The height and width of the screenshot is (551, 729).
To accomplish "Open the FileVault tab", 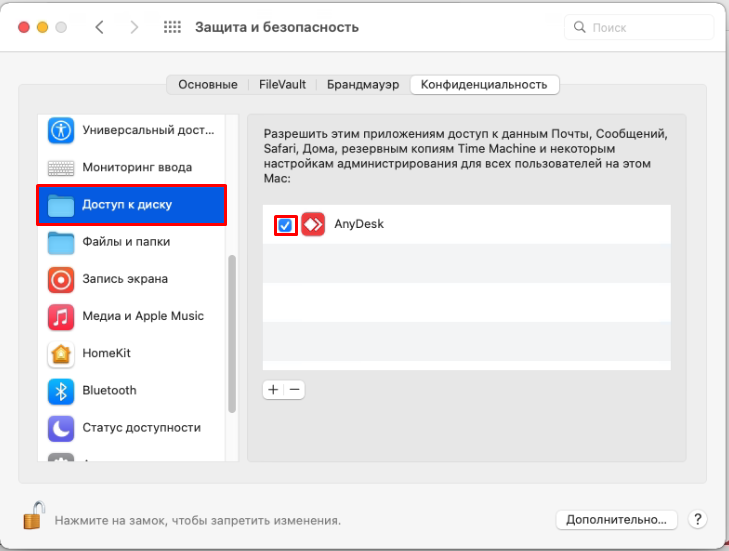I will pos(282,85).
